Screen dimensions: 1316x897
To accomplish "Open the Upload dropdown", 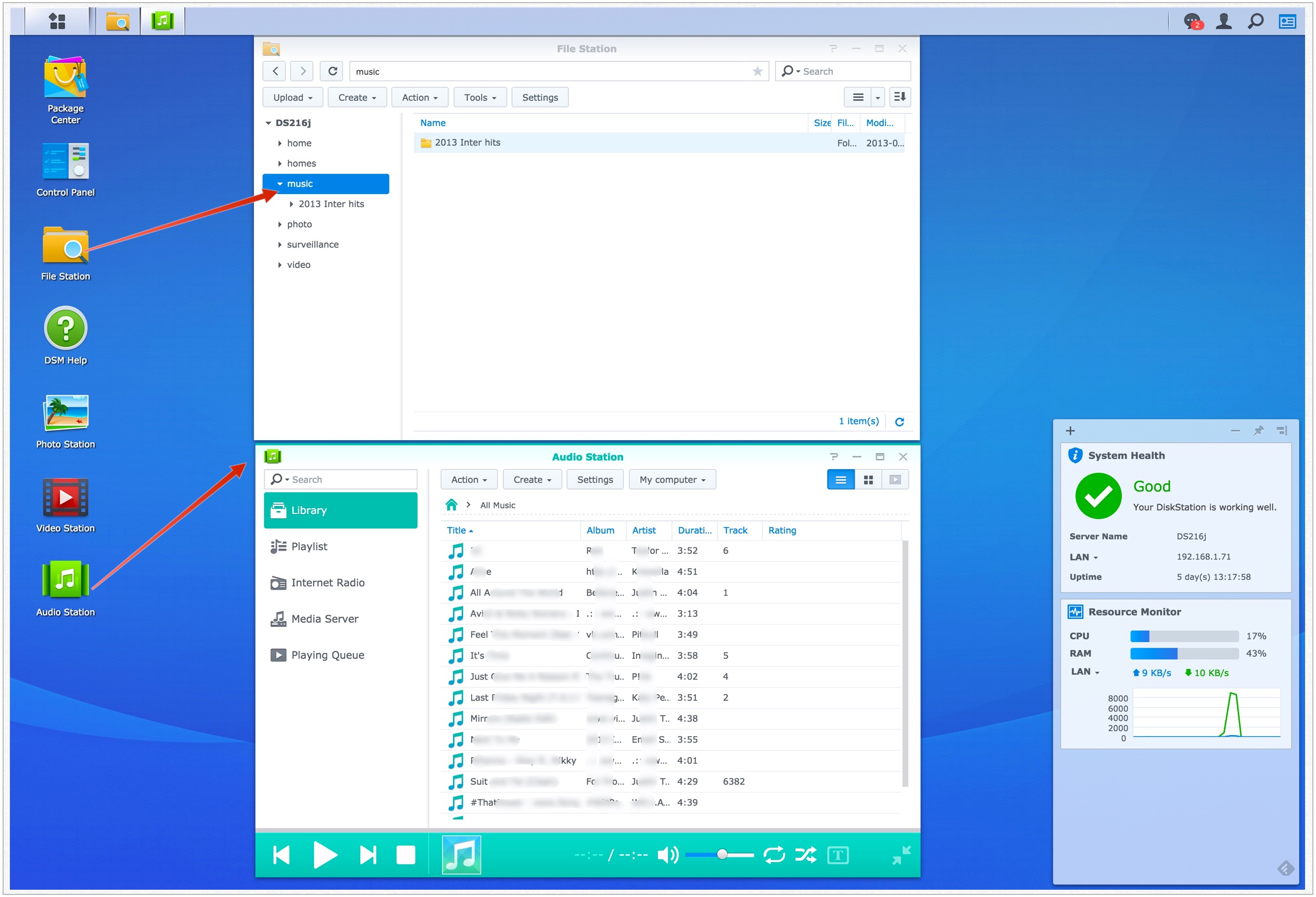I will pos(292,97).
